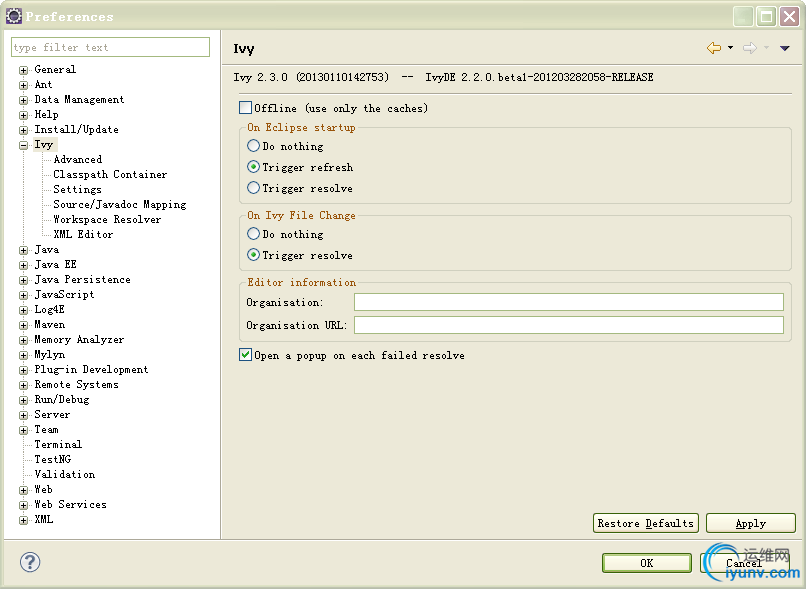Uncheck Open a popup on each failed resolve

click(245, 355)
